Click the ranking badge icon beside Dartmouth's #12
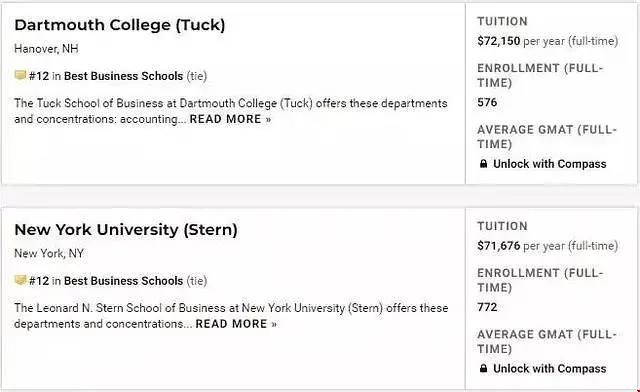The width and height of the screenshot is (640, 392). [20, 75]
